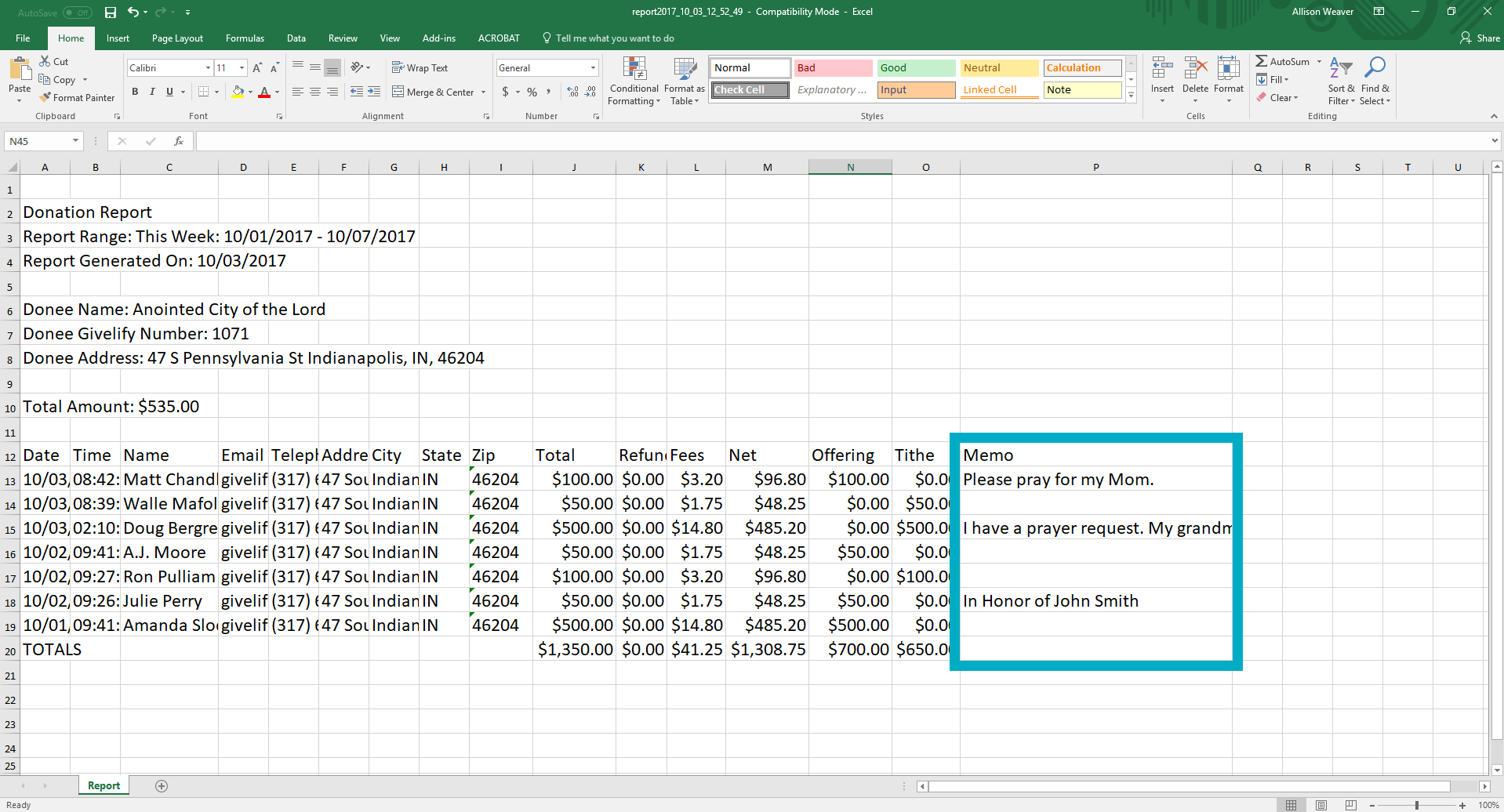The width and height of the screenshot is (1504, 812).
Task: Click the zoom slider handle
Action: pos(1416,806)
